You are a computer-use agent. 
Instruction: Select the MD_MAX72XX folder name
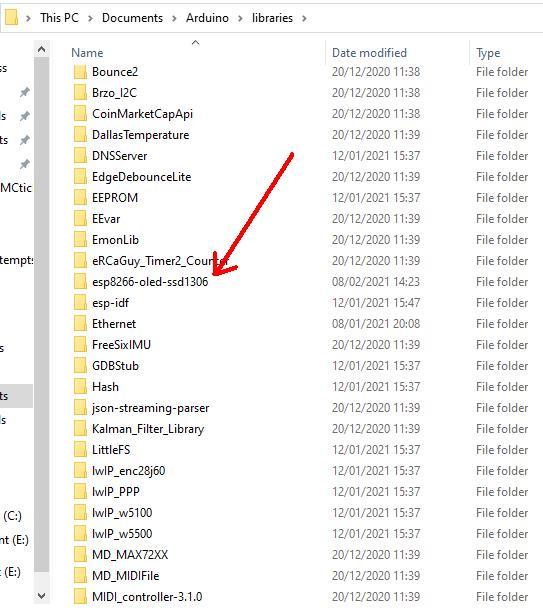pos(130,555)
